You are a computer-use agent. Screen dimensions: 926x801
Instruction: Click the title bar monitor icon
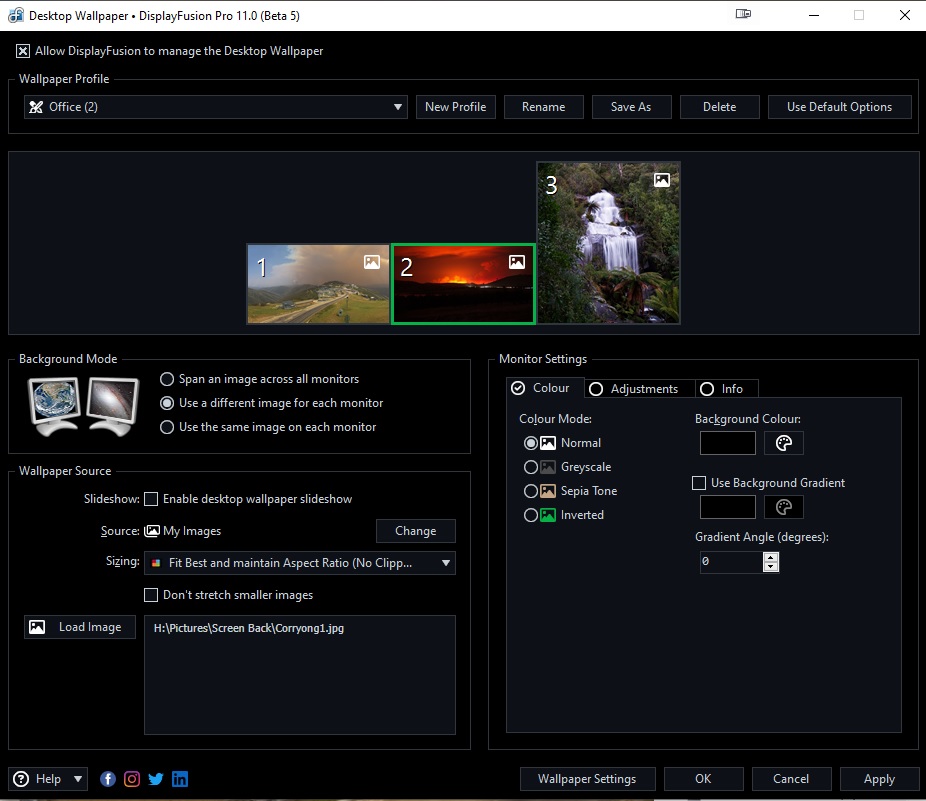743,15
